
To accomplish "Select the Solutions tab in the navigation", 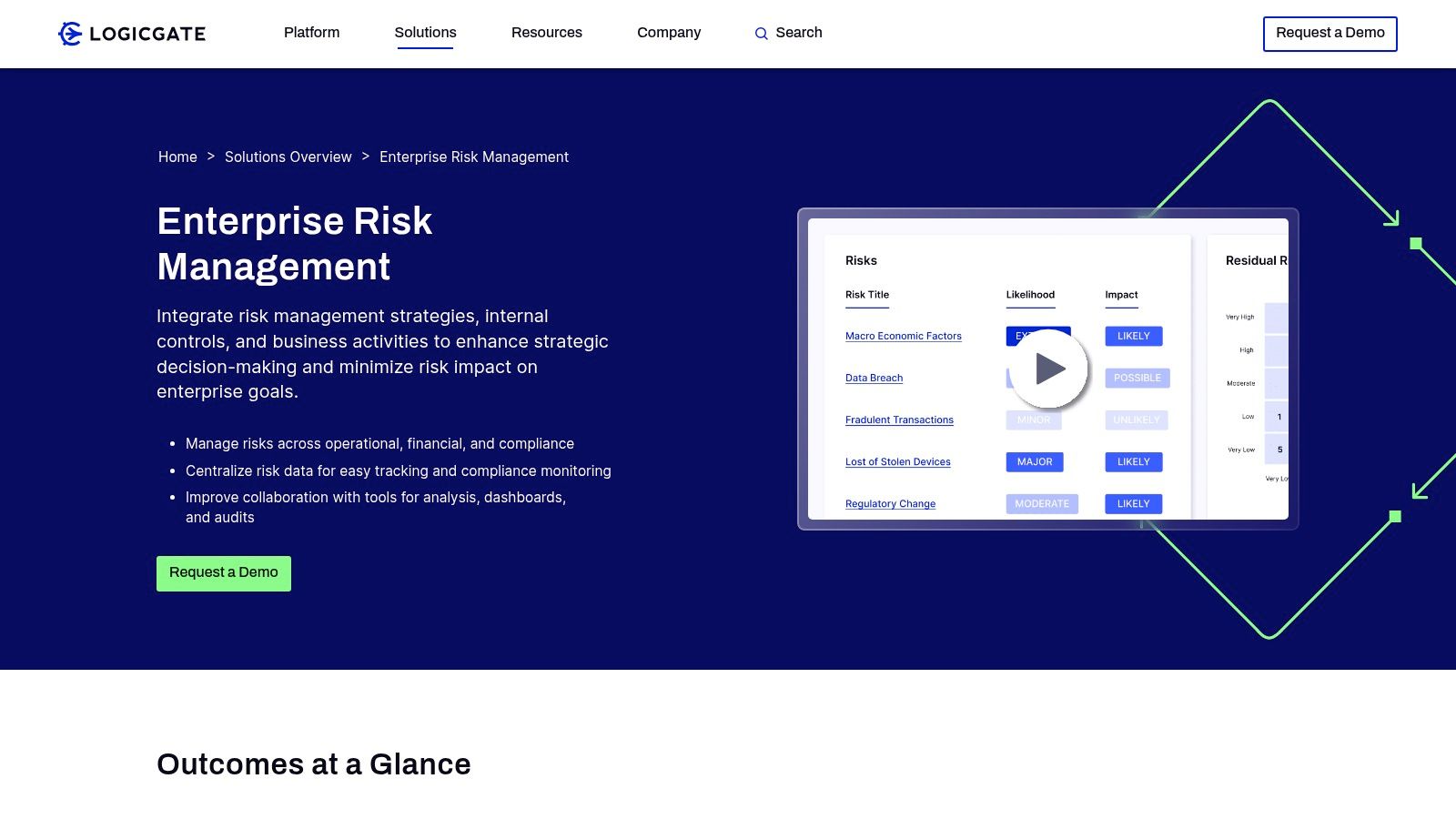I will pyautogui.click(x=425, y=33).
